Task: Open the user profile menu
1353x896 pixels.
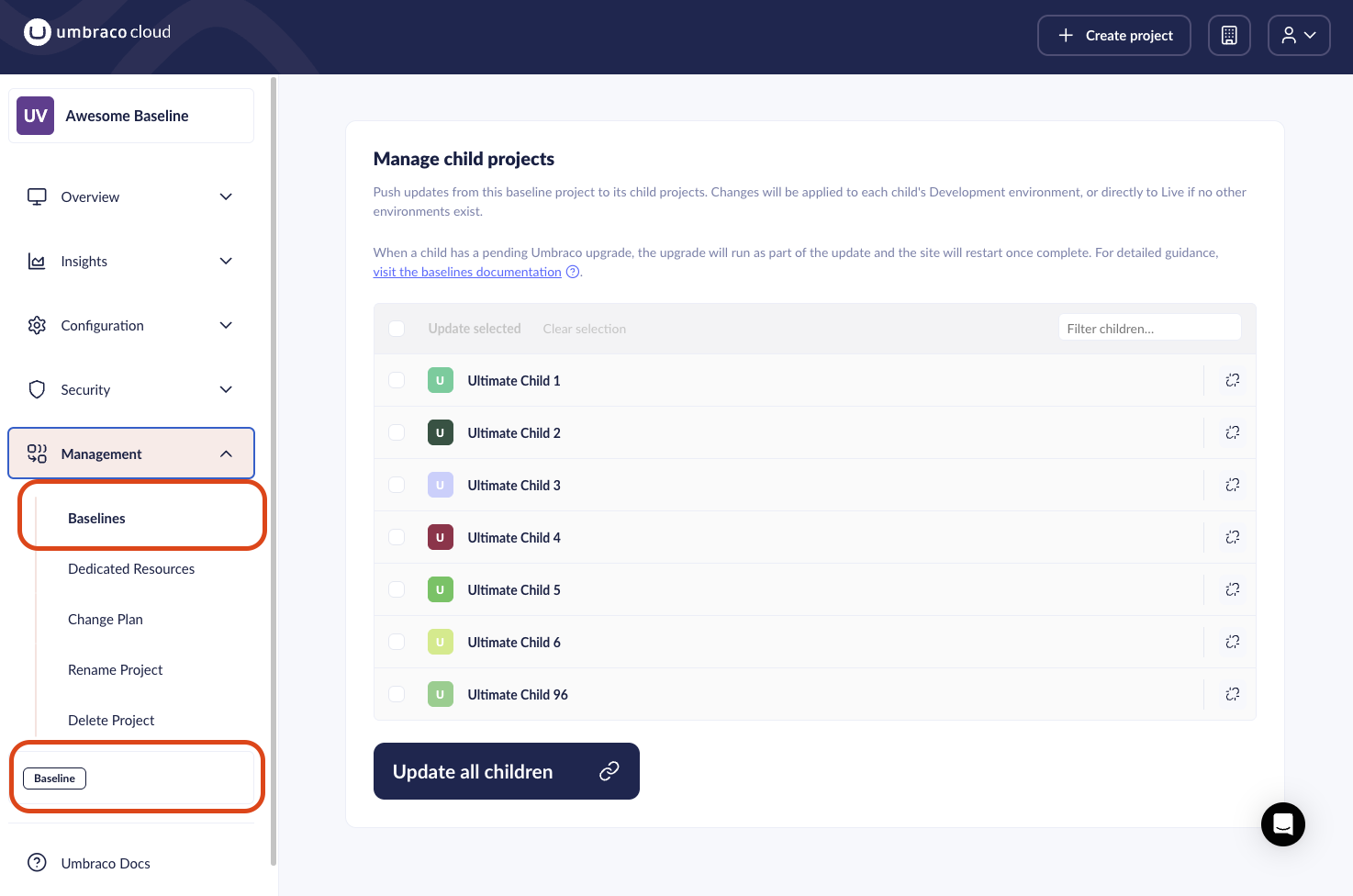Action: [1299, 35]
